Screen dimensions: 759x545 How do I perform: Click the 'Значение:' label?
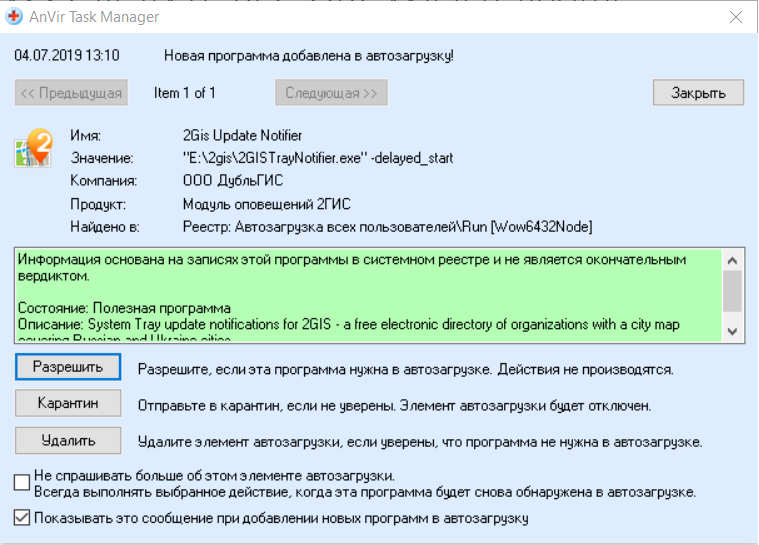(x=102, y=158)
